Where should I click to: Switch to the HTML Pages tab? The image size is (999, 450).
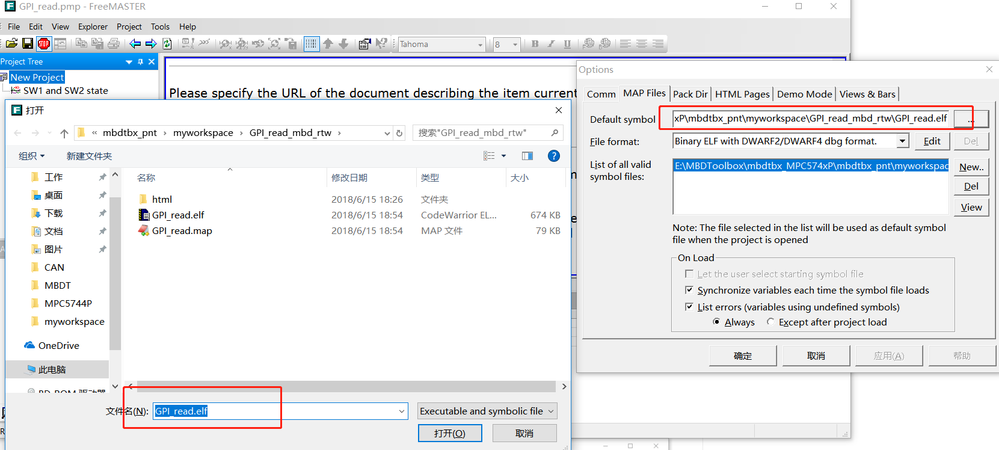742,94
